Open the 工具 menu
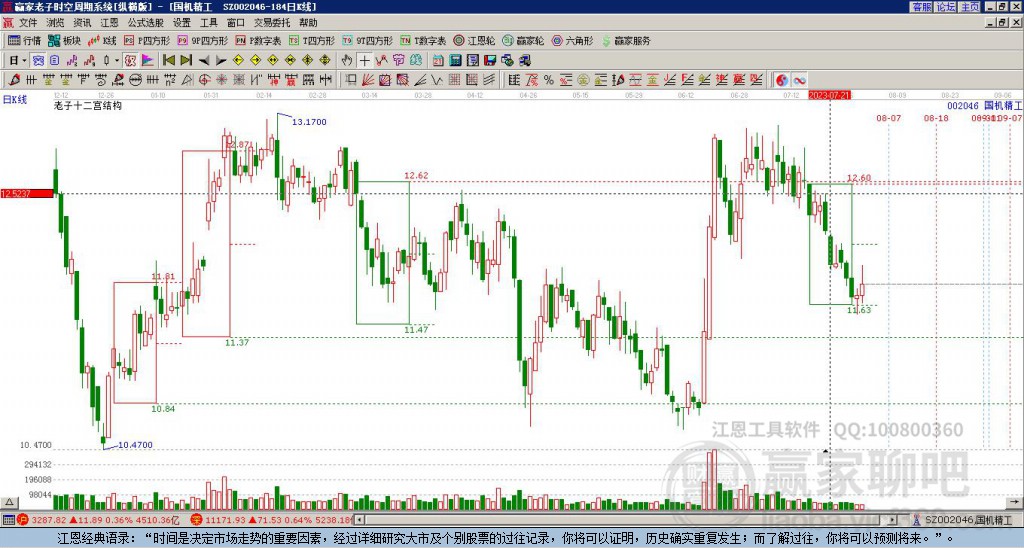Viewport: 1024px width, 548px height. pyautogui.click(x=209, y=23)
